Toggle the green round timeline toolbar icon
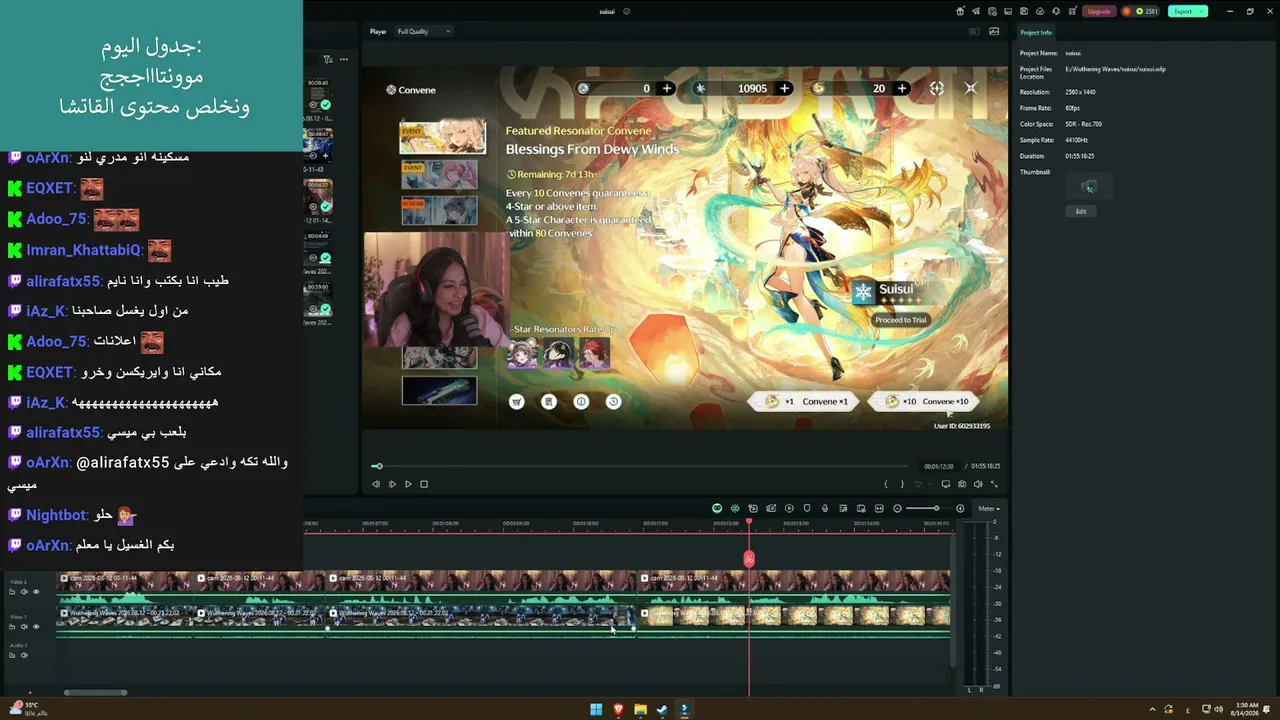Image resolution: width=1280 pixels, height=720 pixels. point(717,509)
